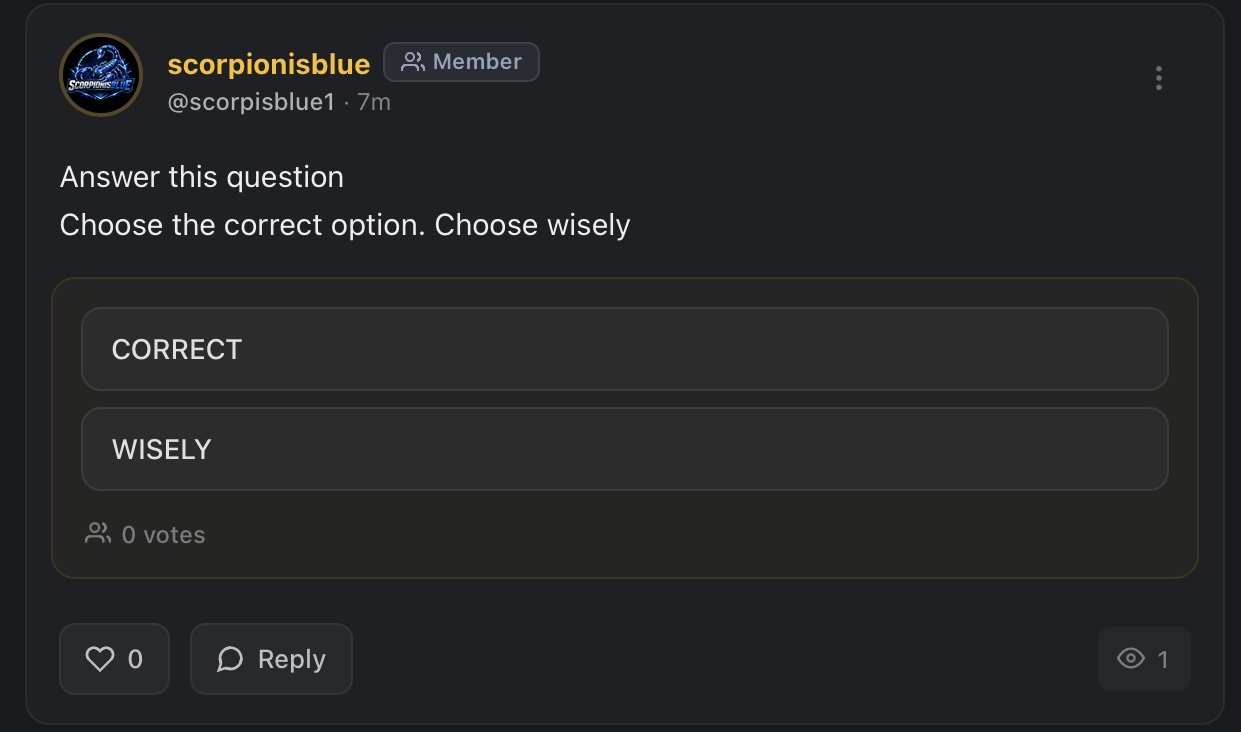1241x732 pixels.
Task: Click the voters icon beside 0 votes
Action: coord(98,534)
